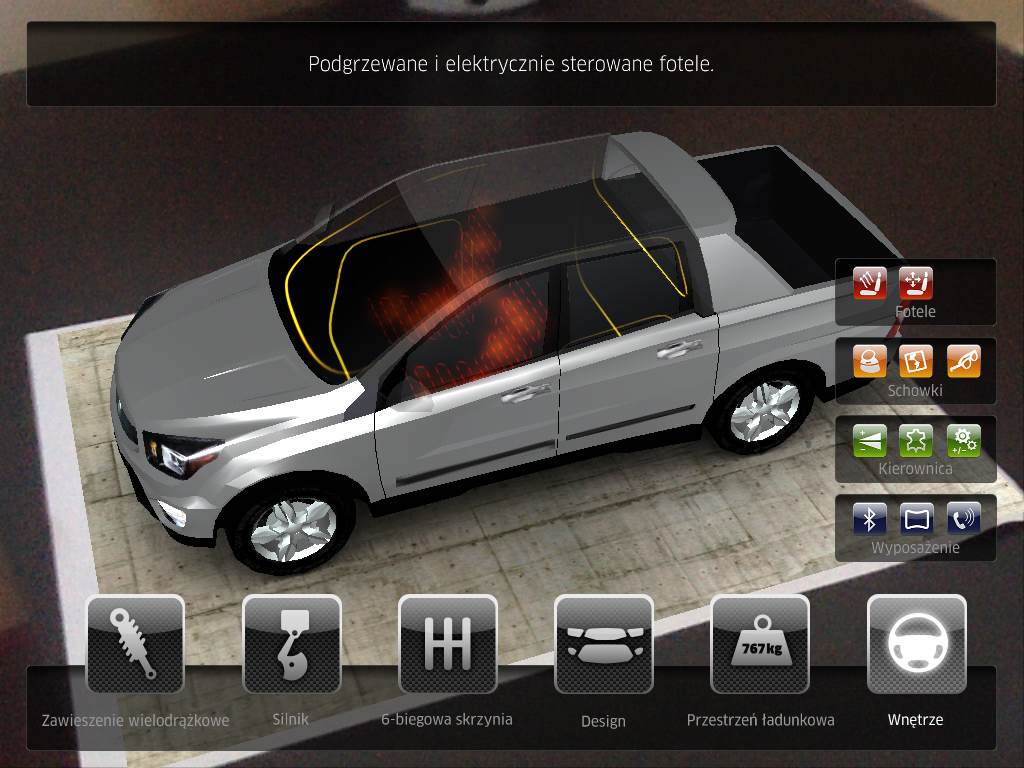The height and width of the screenshot is (768, 1024).
Task: Select the green gear settings steering icon
Action: coord(963,440)
